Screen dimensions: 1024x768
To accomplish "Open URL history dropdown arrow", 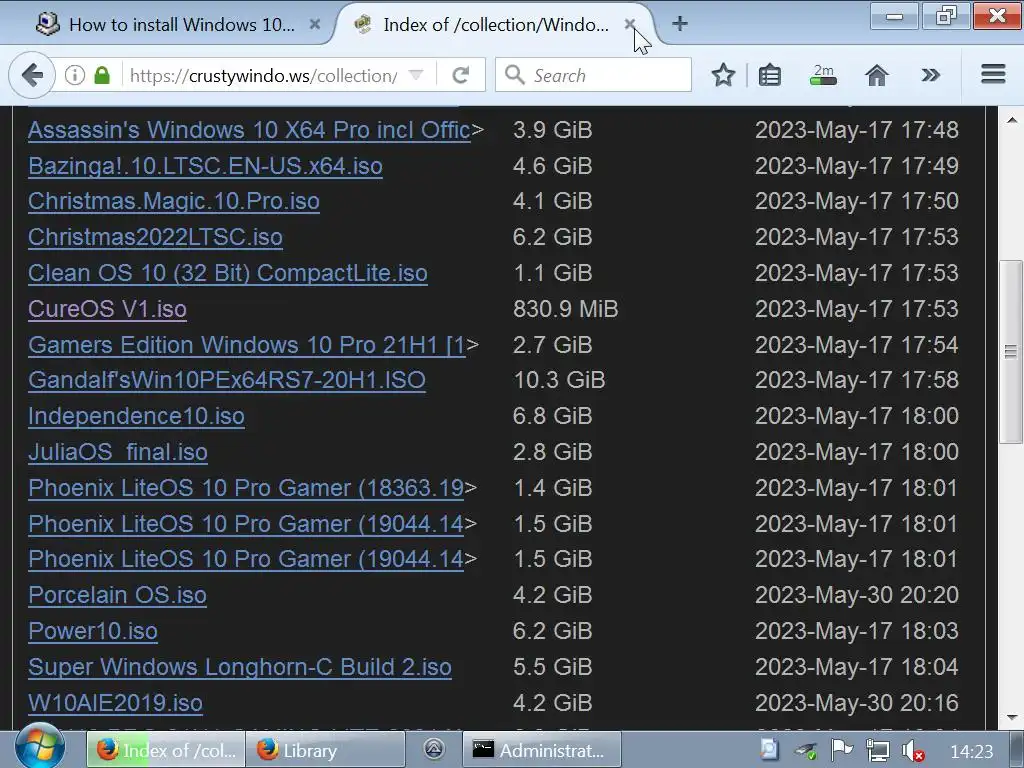I will pos(416,74).
